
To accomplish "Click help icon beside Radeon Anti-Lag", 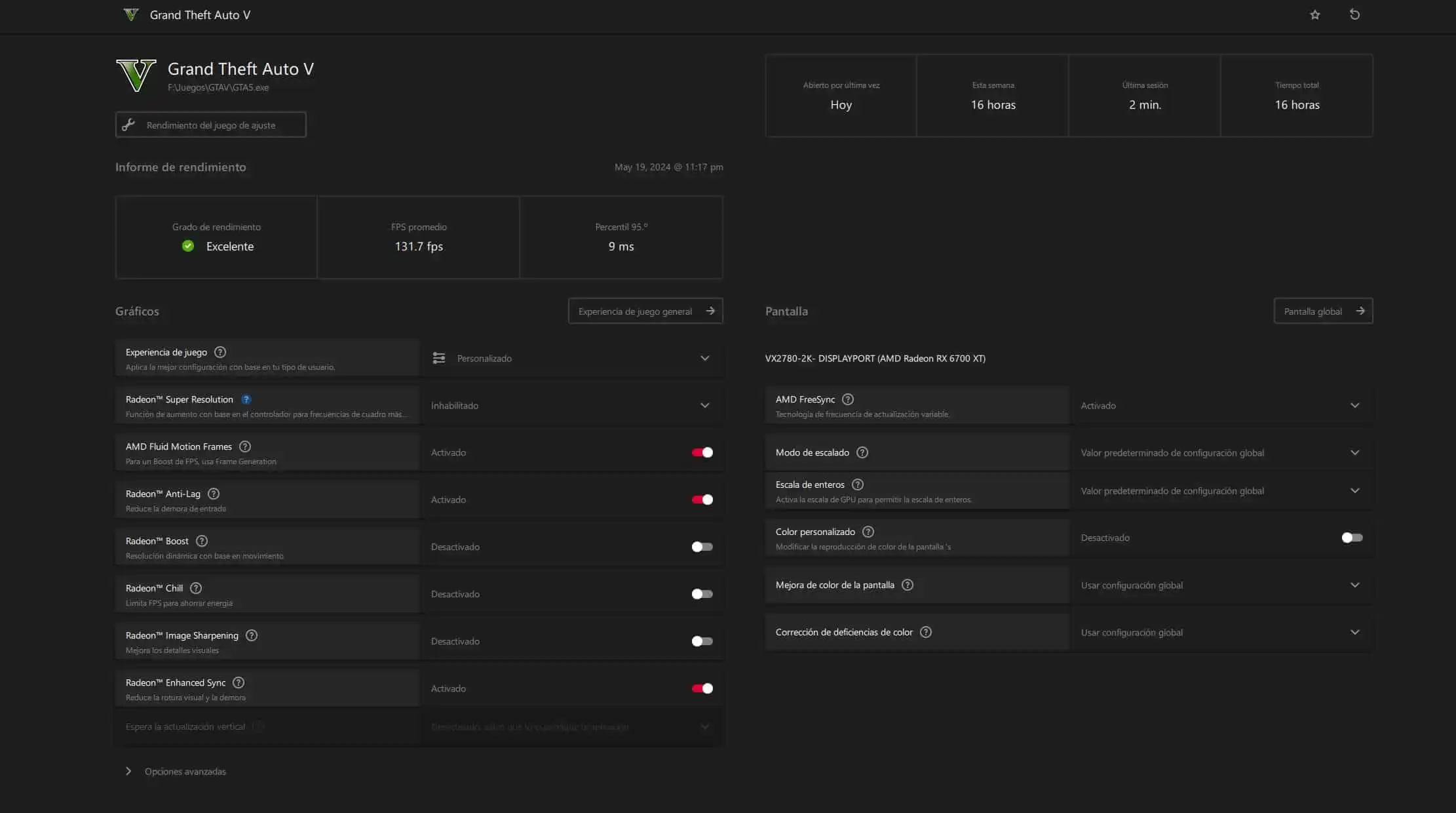I will click(x=214, y=494).
